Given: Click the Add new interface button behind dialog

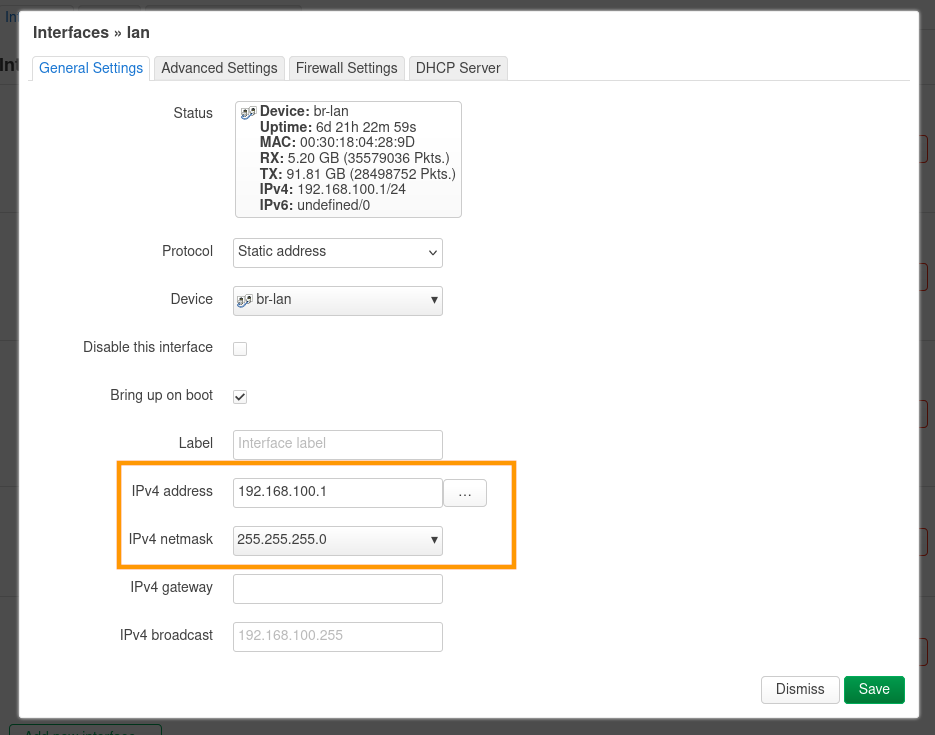Looking at the screenshot, I should point(85,731).
